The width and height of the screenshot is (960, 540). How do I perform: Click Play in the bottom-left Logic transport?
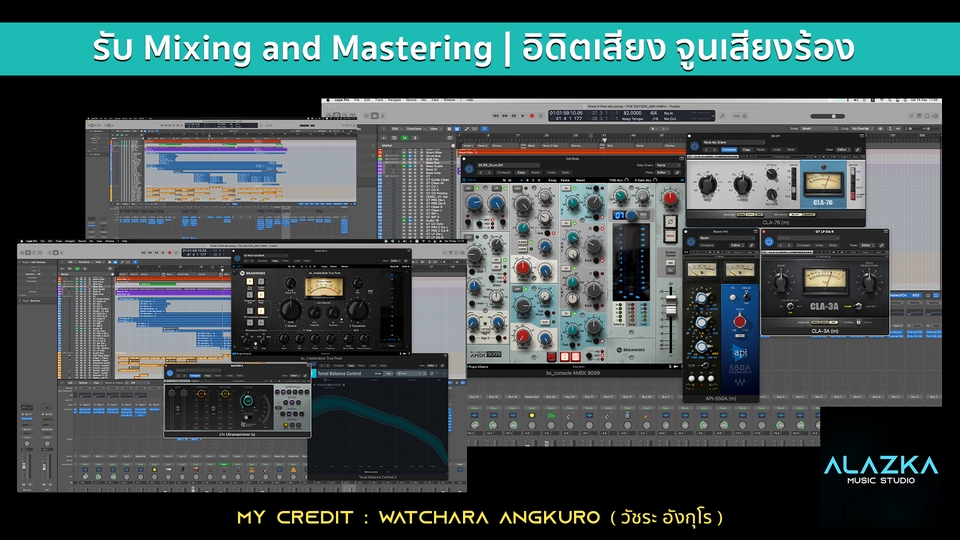163,253
